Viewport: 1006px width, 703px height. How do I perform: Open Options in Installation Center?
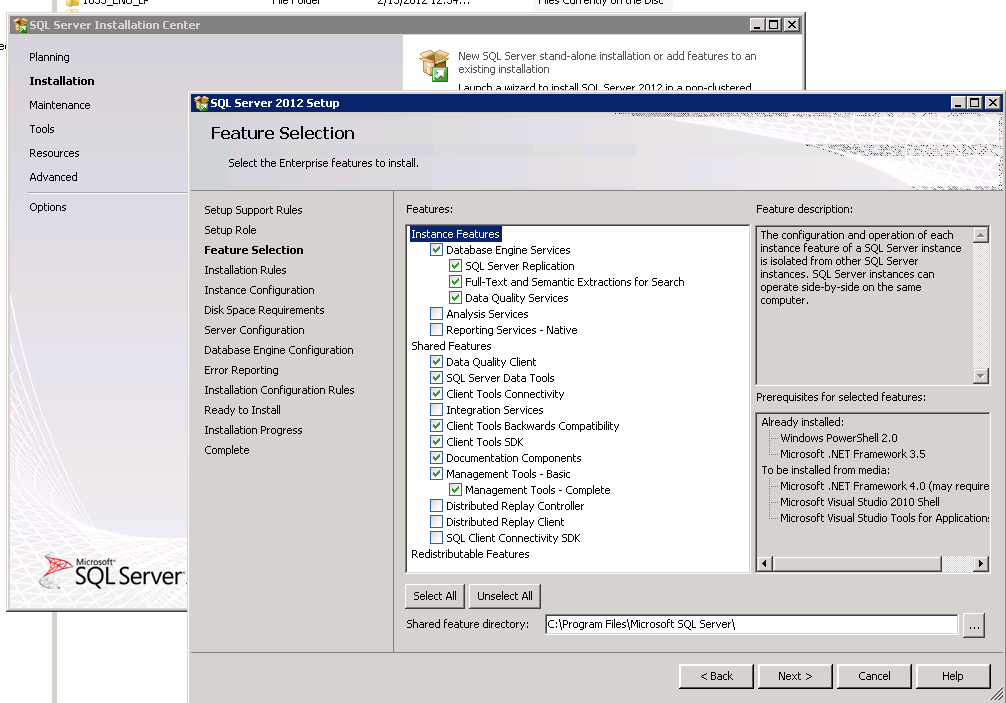[x=47, y=207]
